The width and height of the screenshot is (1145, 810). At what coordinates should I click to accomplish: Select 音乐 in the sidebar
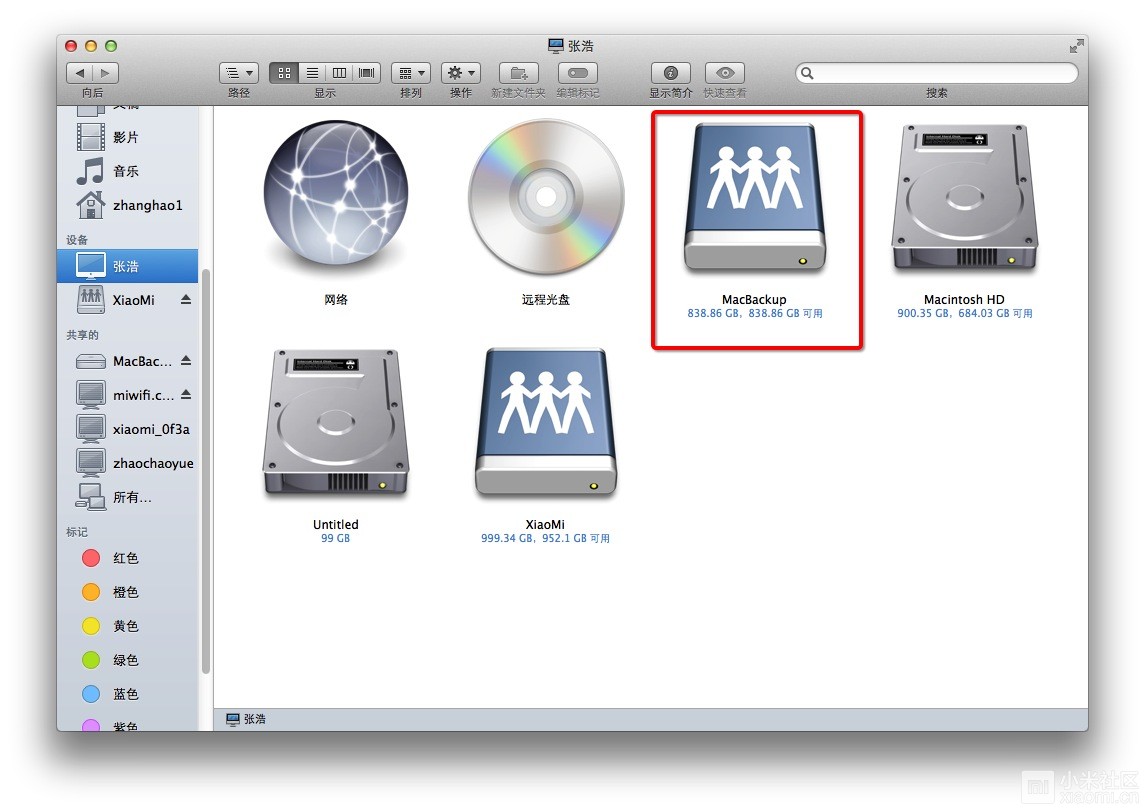tap(126, 171)
